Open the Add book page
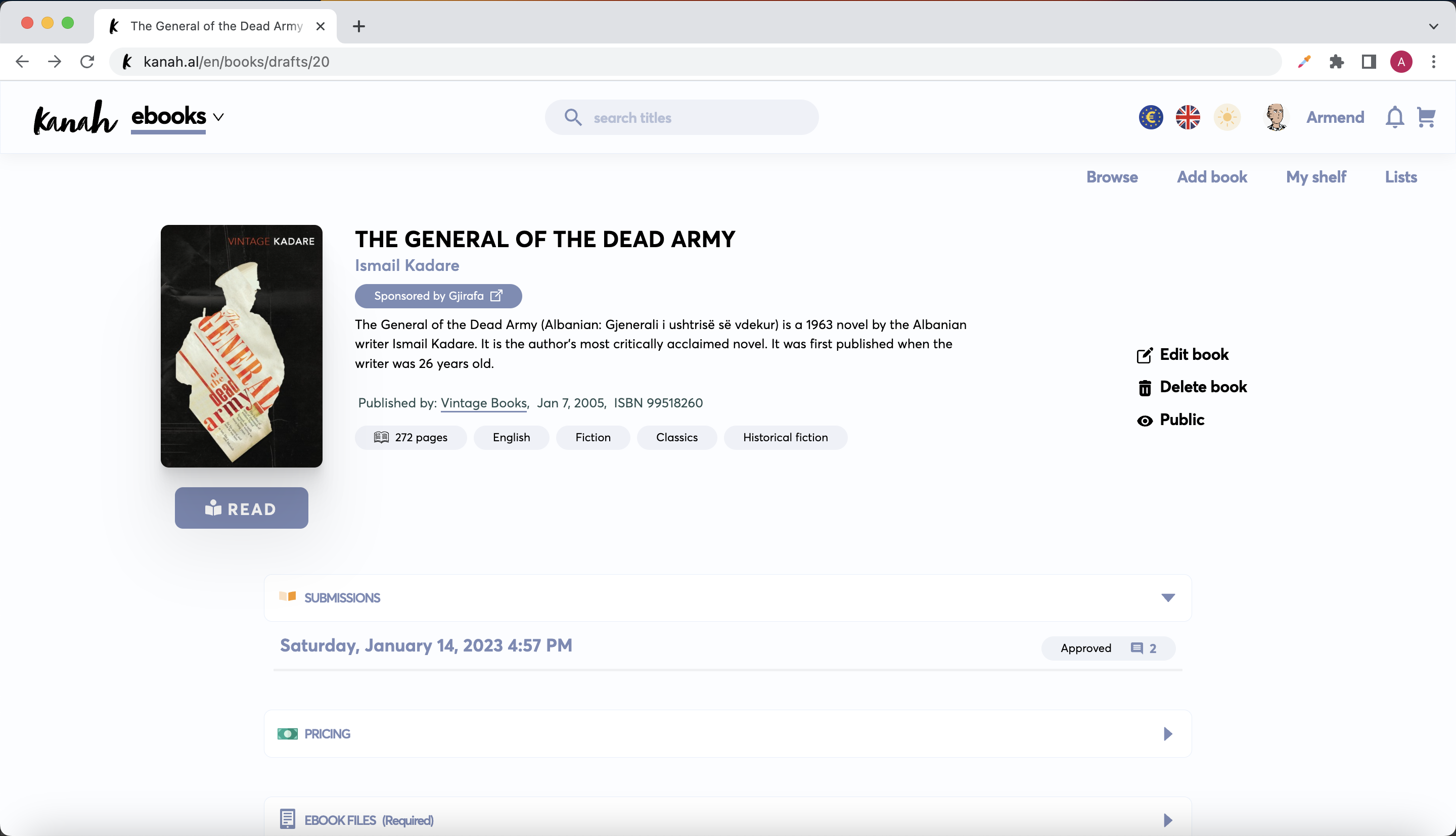Image resolution: width=1456 pixels, height=836 pixels. [1212, 177]
